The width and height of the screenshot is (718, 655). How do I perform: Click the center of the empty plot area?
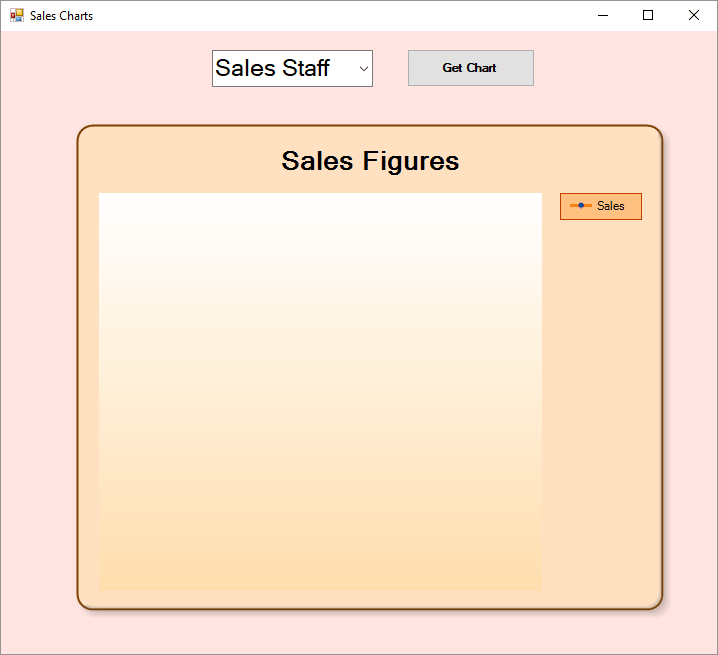320,391
